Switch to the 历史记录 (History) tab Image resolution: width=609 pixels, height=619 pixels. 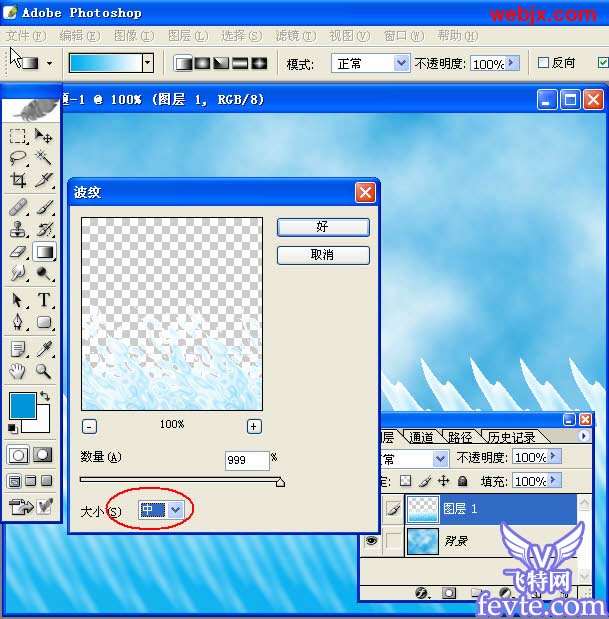tap(510, 437)
